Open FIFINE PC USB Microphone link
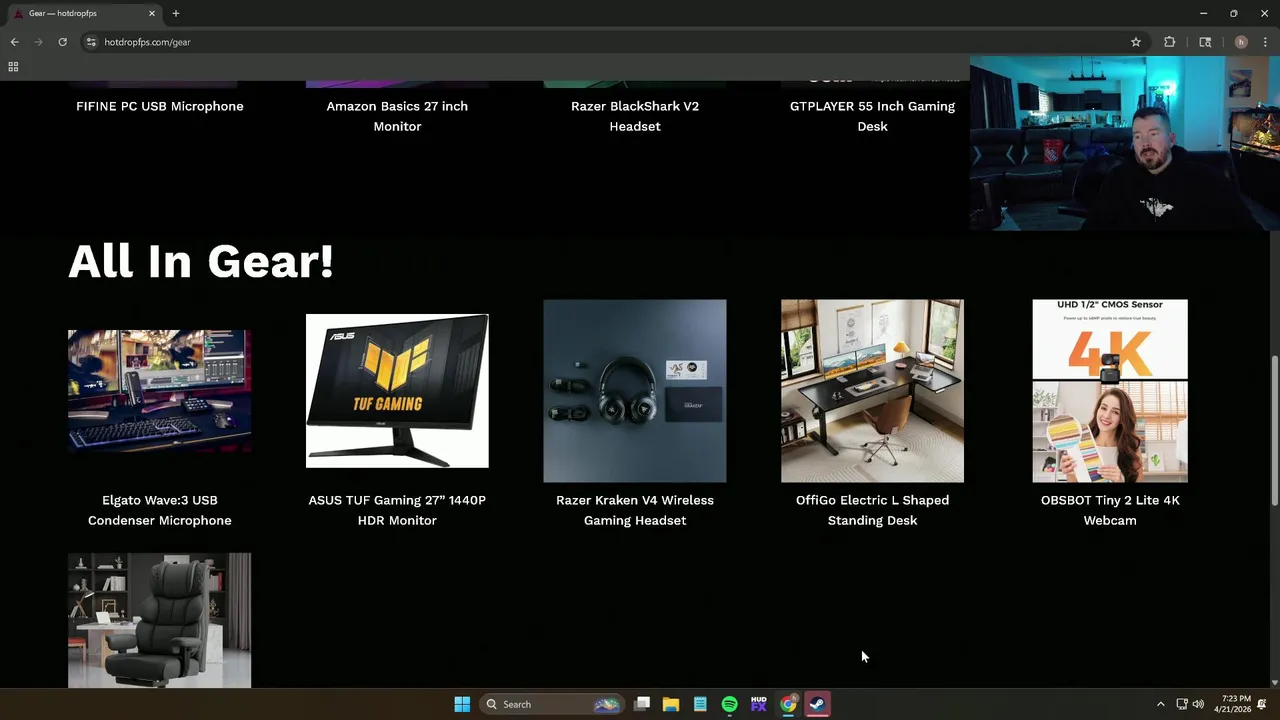1280x720 pixels. pos(160,106)
